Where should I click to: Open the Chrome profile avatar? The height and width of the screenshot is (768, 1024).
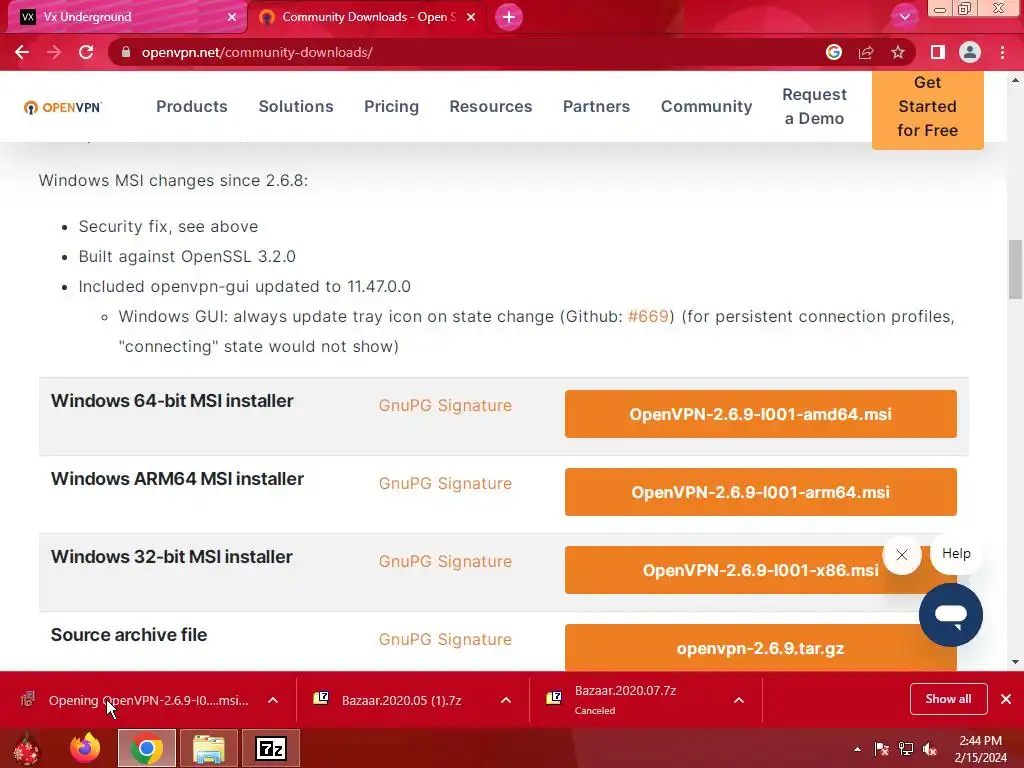[970, 52]
